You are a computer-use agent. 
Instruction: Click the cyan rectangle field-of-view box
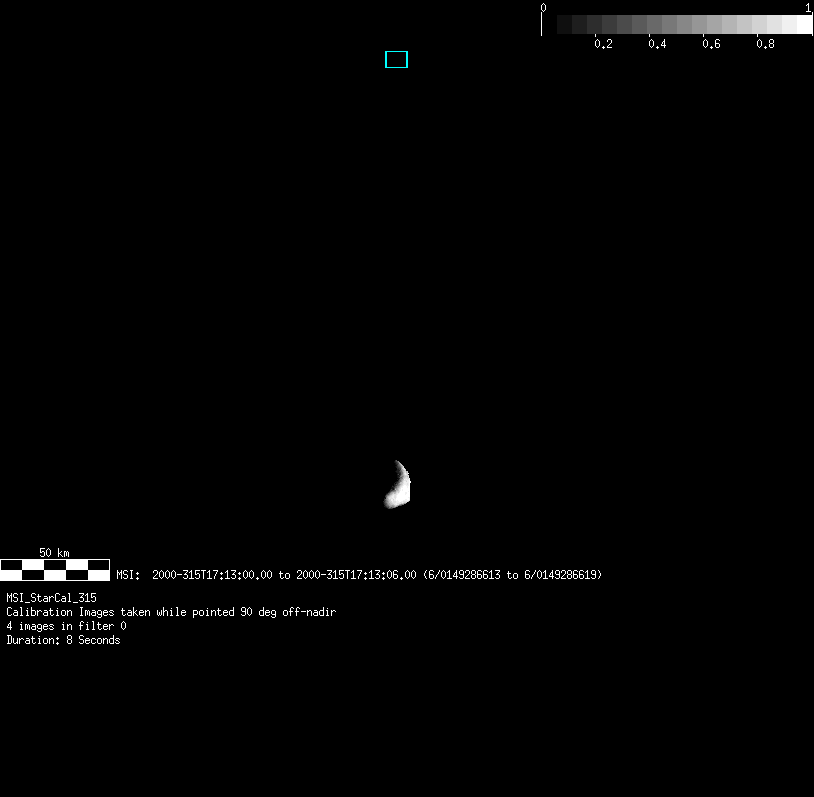click(396, 60)
